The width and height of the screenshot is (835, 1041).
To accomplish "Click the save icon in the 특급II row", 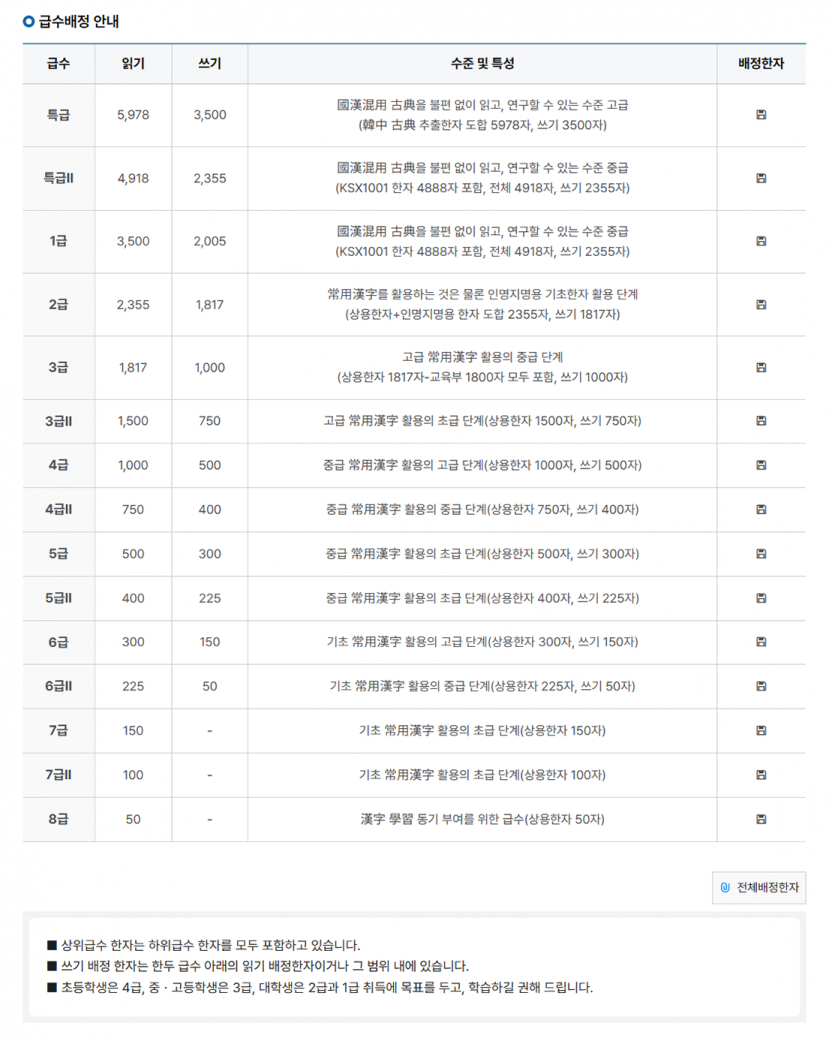I will click(x=761, y=178).
